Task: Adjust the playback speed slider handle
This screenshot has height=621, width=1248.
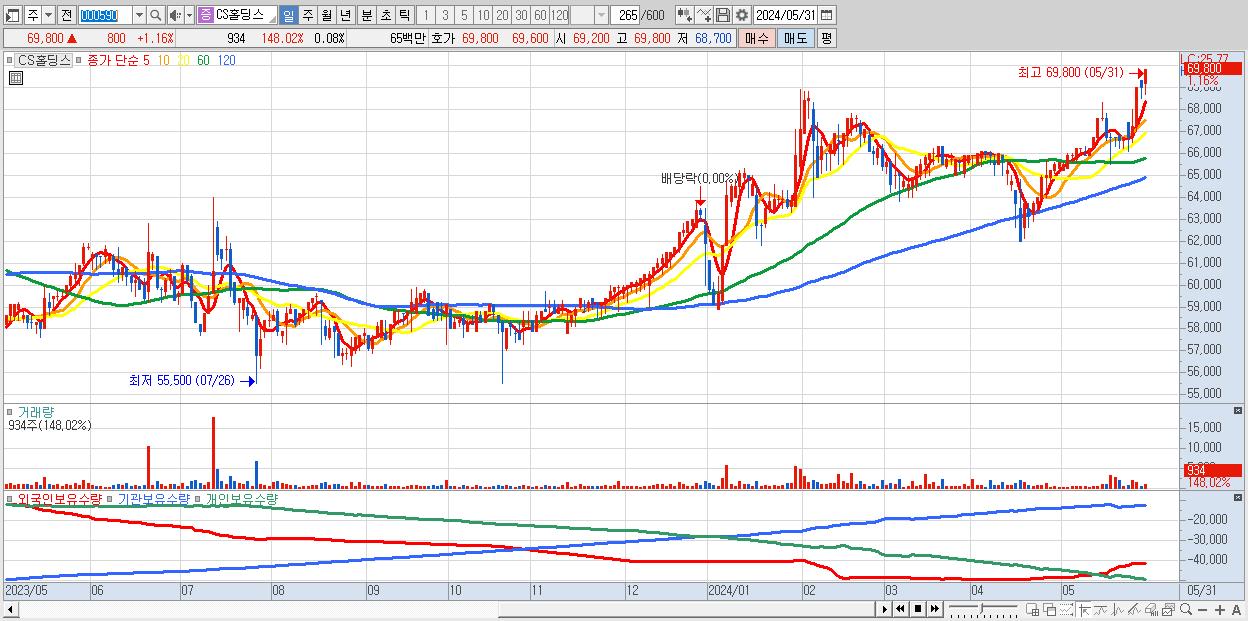Action: 982,608
